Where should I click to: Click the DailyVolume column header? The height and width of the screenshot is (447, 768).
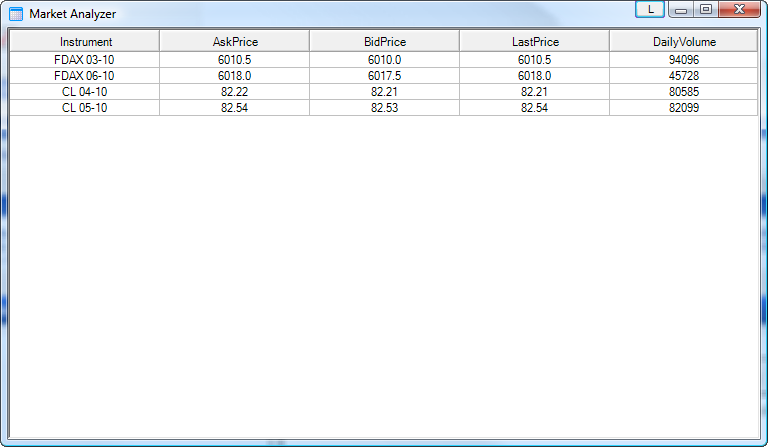coord(684,42)
